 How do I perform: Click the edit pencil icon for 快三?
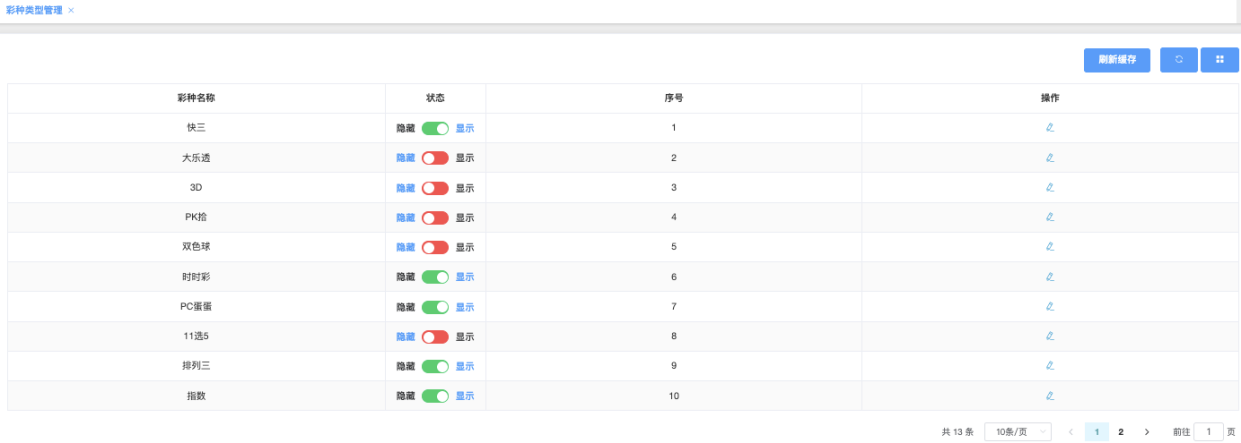click(x=1050, y=128)
